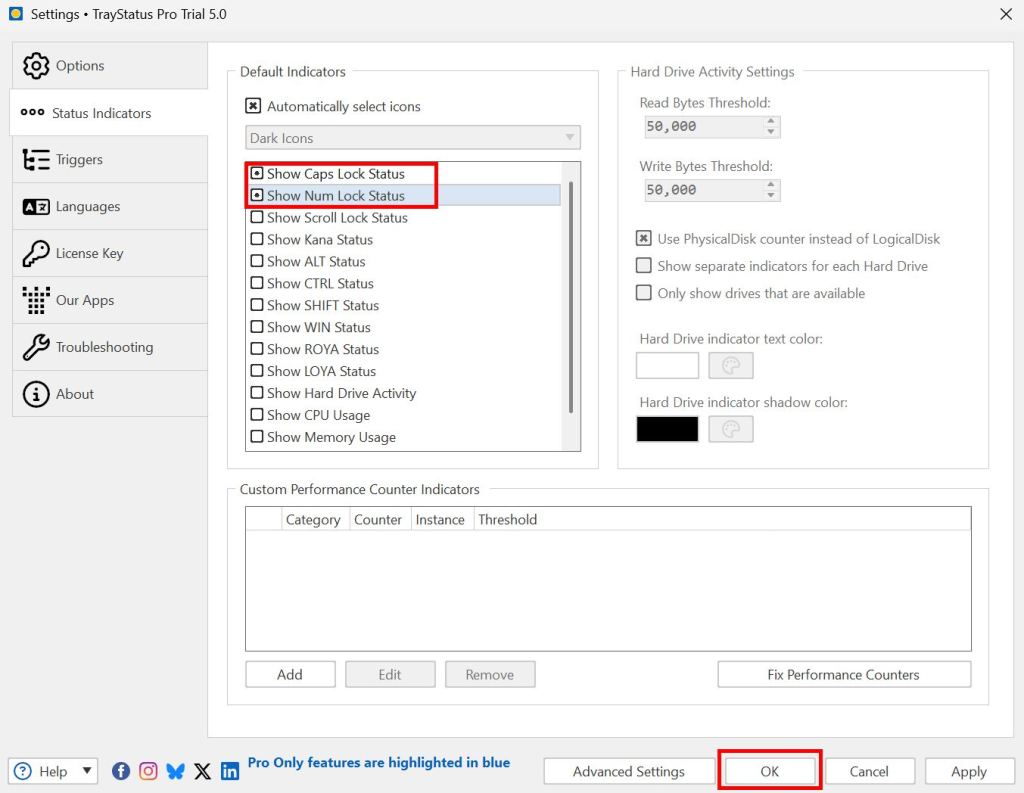This screenshot has width=1024, height=793.
Task: Enable Show LOYA Status checkbox
Action: pos(257,370)
